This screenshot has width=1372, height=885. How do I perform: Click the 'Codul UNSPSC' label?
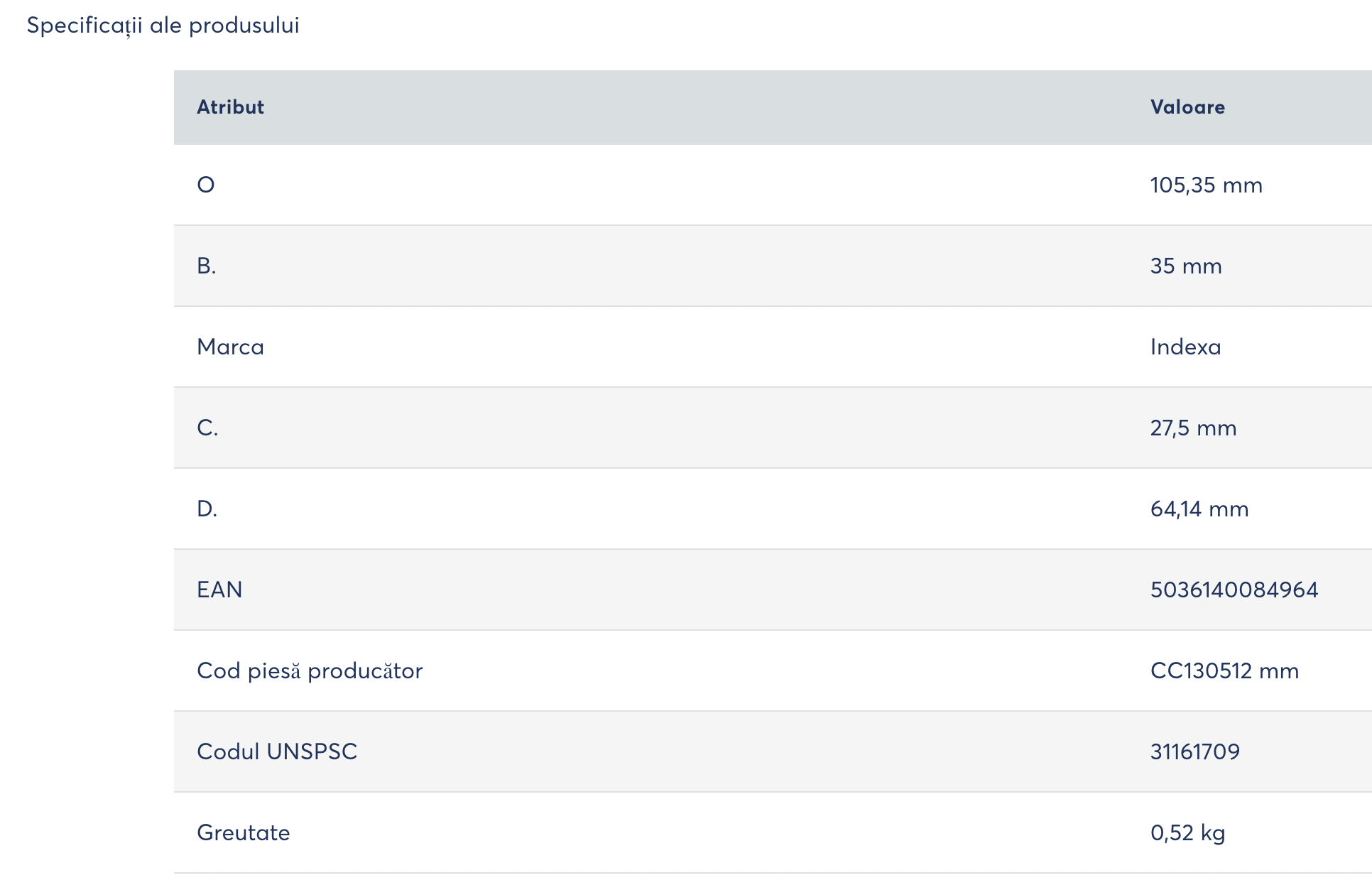pos(277,752)
